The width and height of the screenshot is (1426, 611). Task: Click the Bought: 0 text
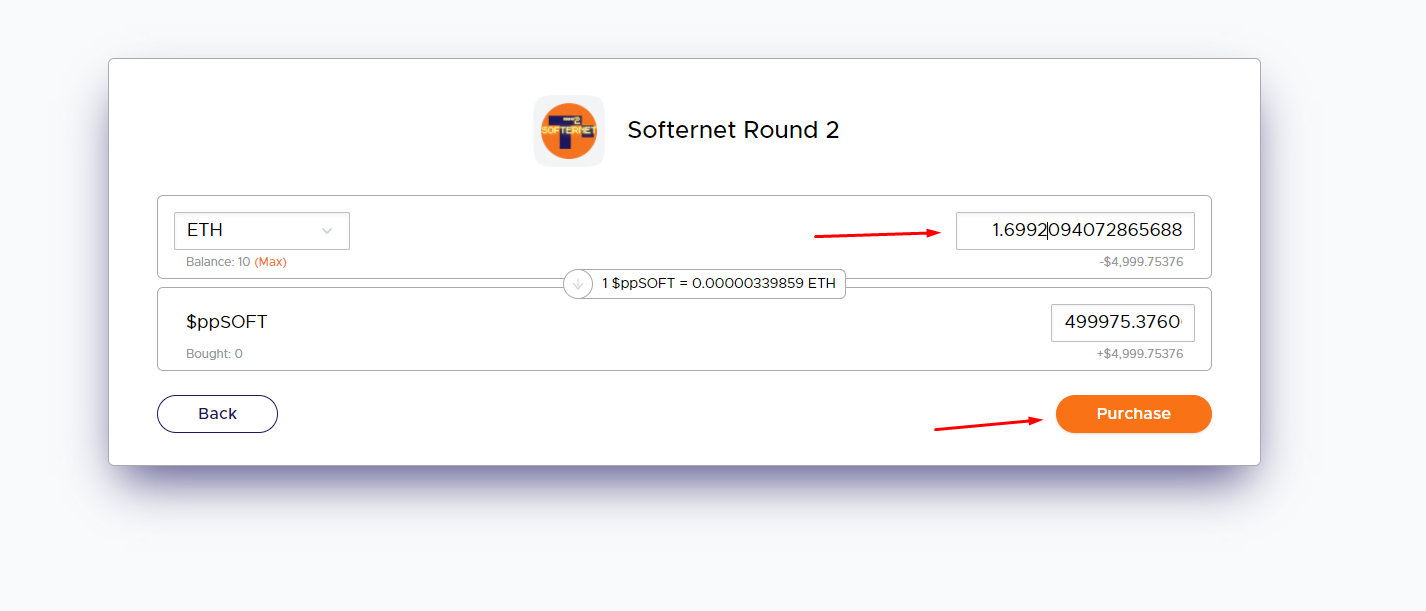click(214, 354)
